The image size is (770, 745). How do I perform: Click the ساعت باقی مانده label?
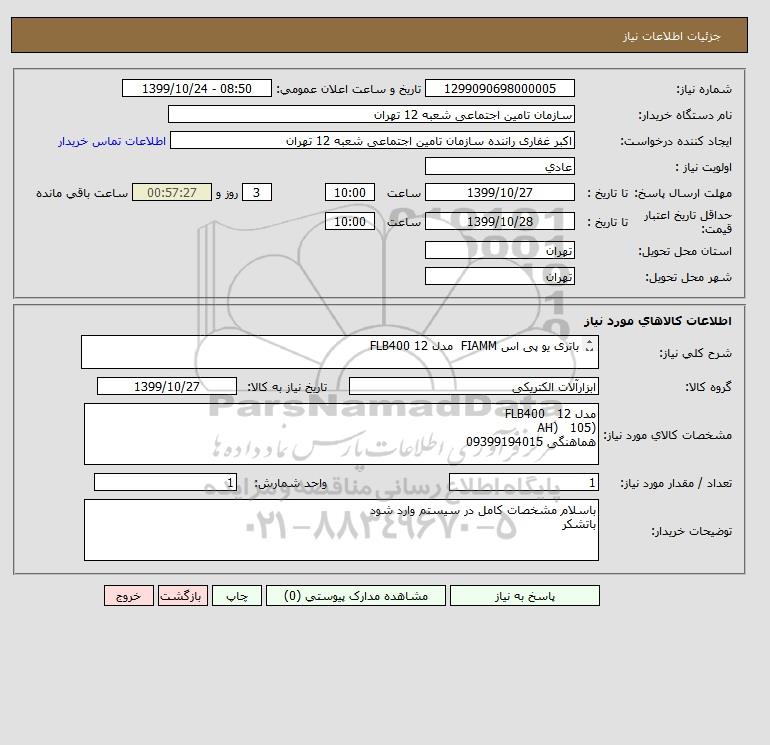pos(82,193)
